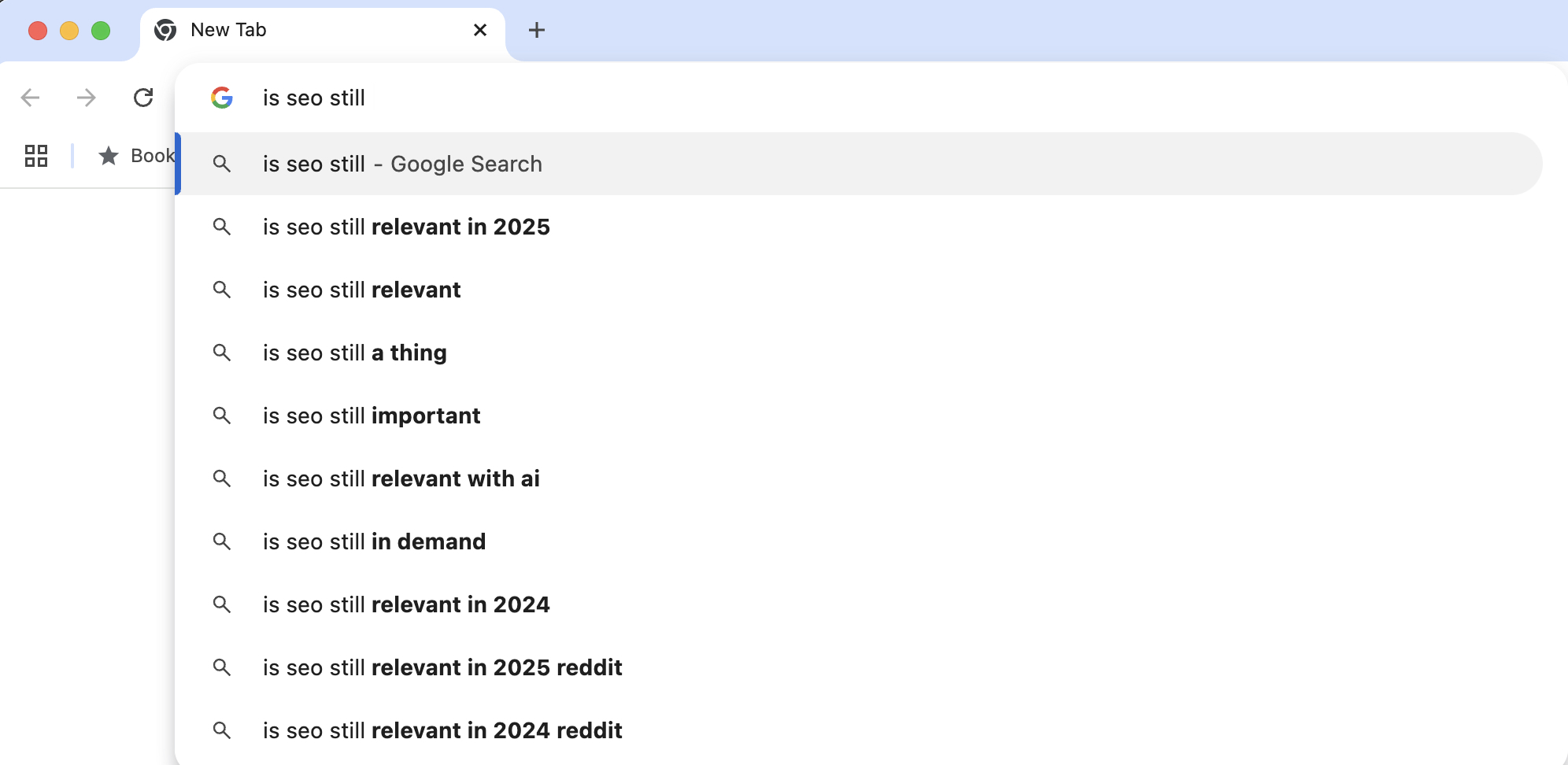This screenshot has width=1568, height=765.
Task: Click the Google logo in the search bar
Action: click(223, 98)
